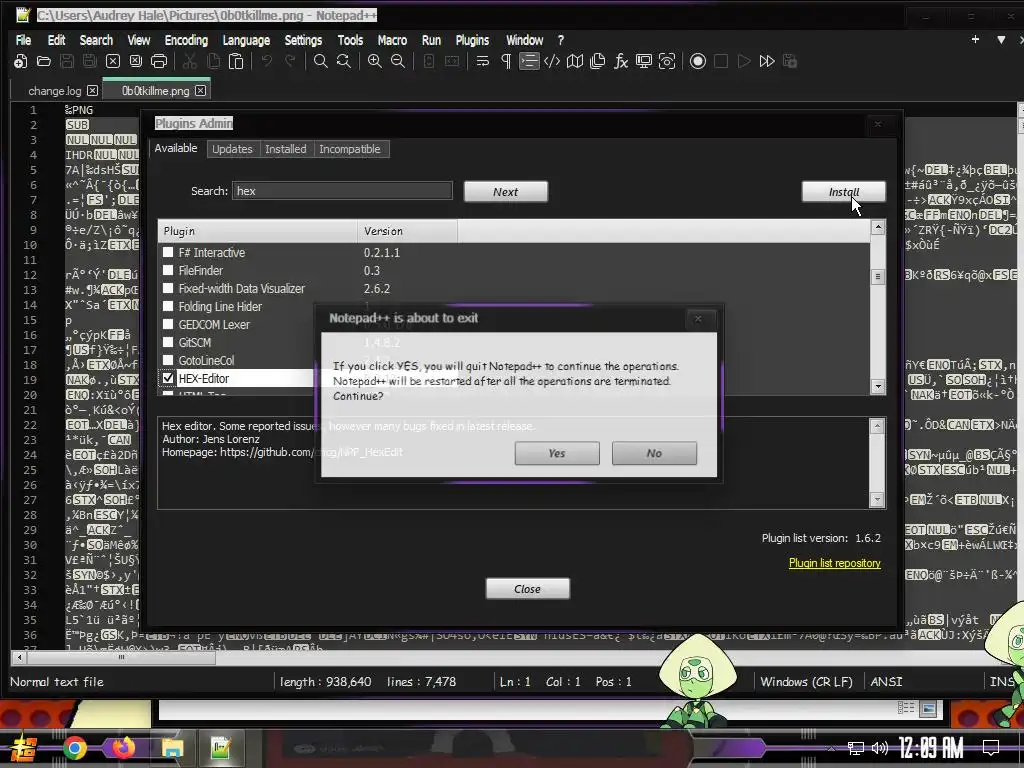Image resolution: width=1024 pixels, height=768 pixels.
Task: Click the Notepad++ taskbar icon
Action: 221,748
